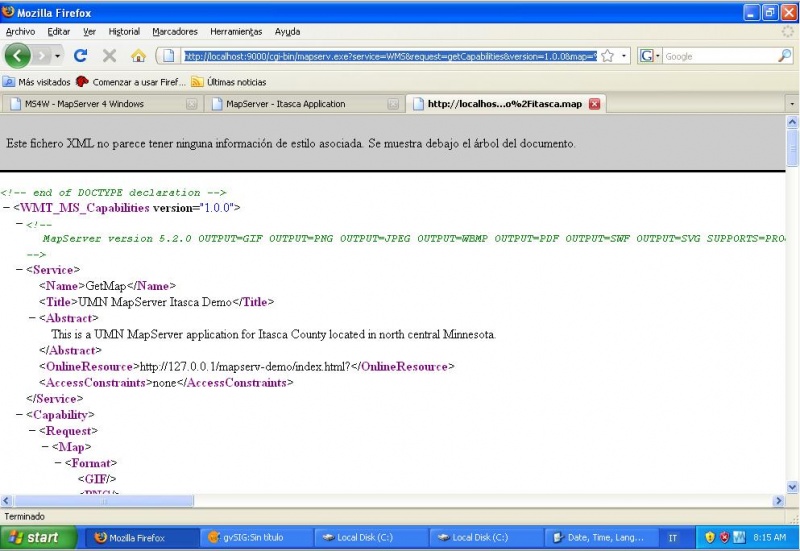This screenshot has height=551, width=800.
Task: Go to Home page icon
Action: (138, 56)
